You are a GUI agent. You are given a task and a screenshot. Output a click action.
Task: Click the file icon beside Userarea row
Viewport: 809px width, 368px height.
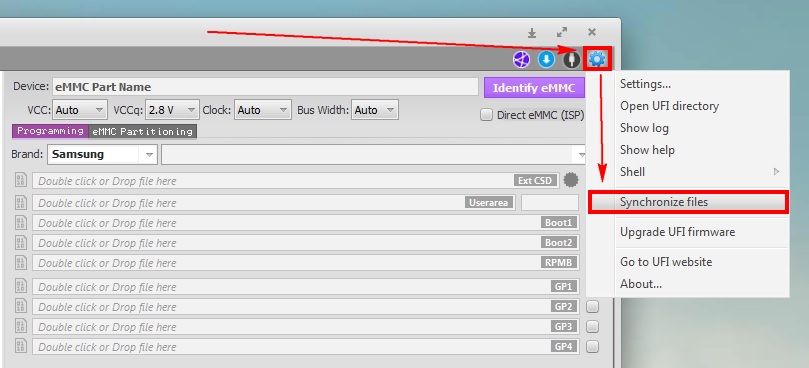pos(21,202)
